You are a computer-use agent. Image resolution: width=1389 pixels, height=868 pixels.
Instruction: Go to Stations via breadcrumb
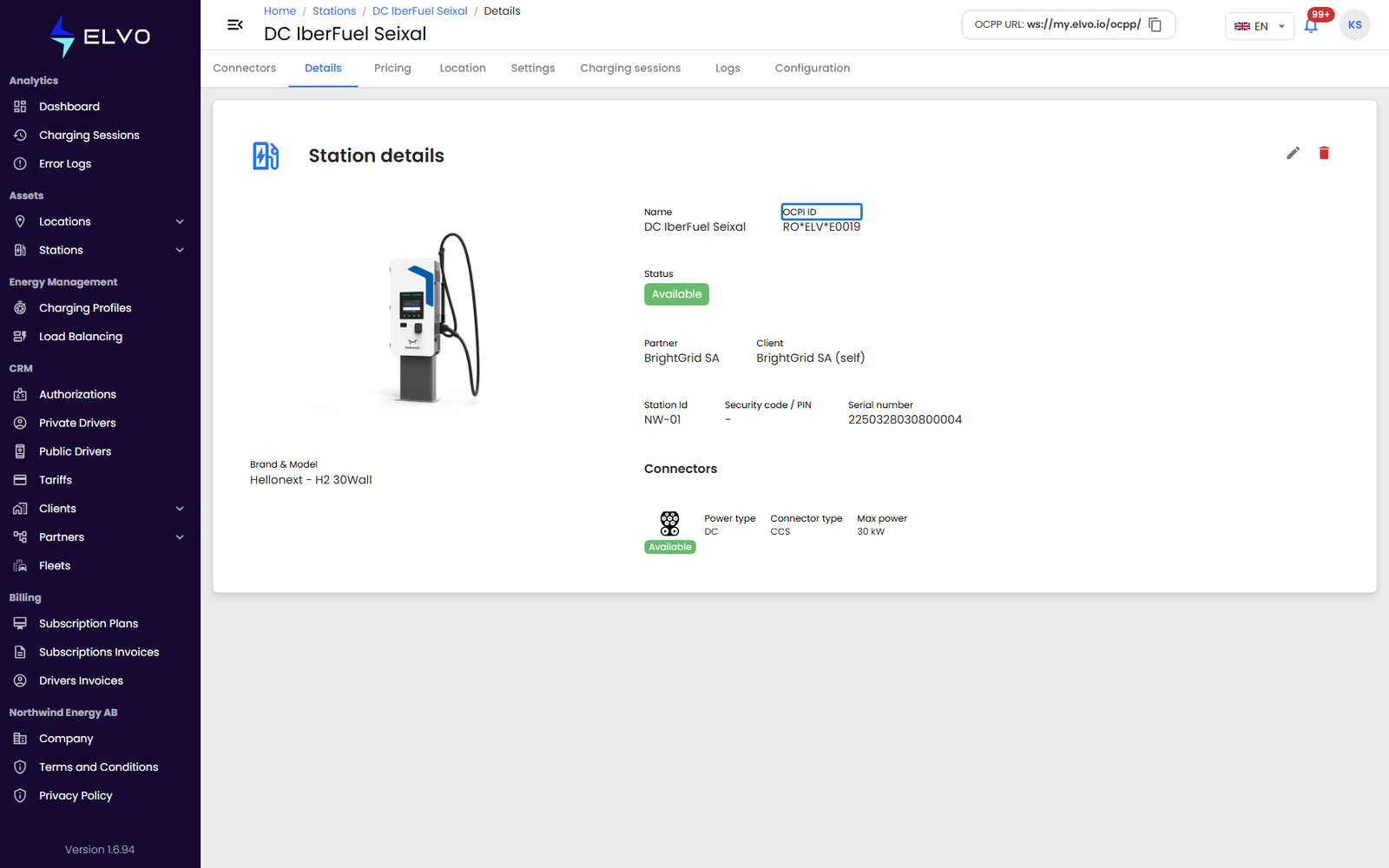click(x=334, y=11)
